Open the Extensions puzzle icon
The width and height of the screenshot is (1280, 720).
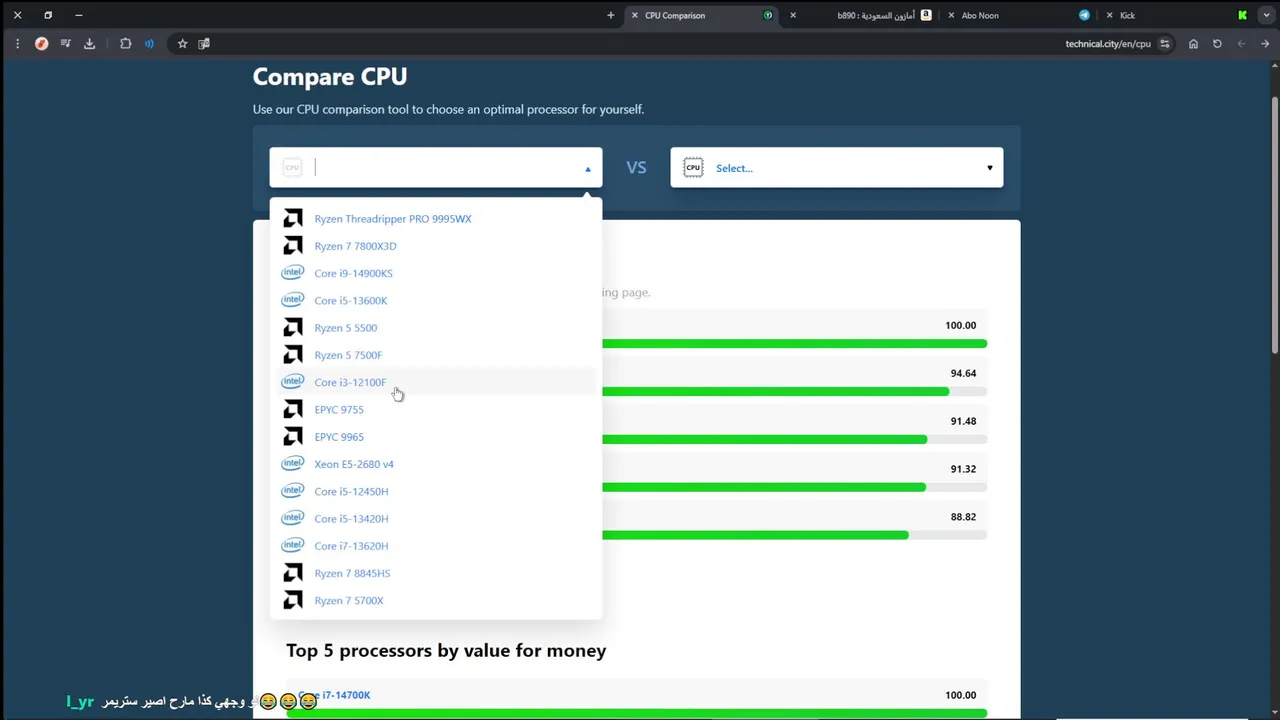click(125, 44)
